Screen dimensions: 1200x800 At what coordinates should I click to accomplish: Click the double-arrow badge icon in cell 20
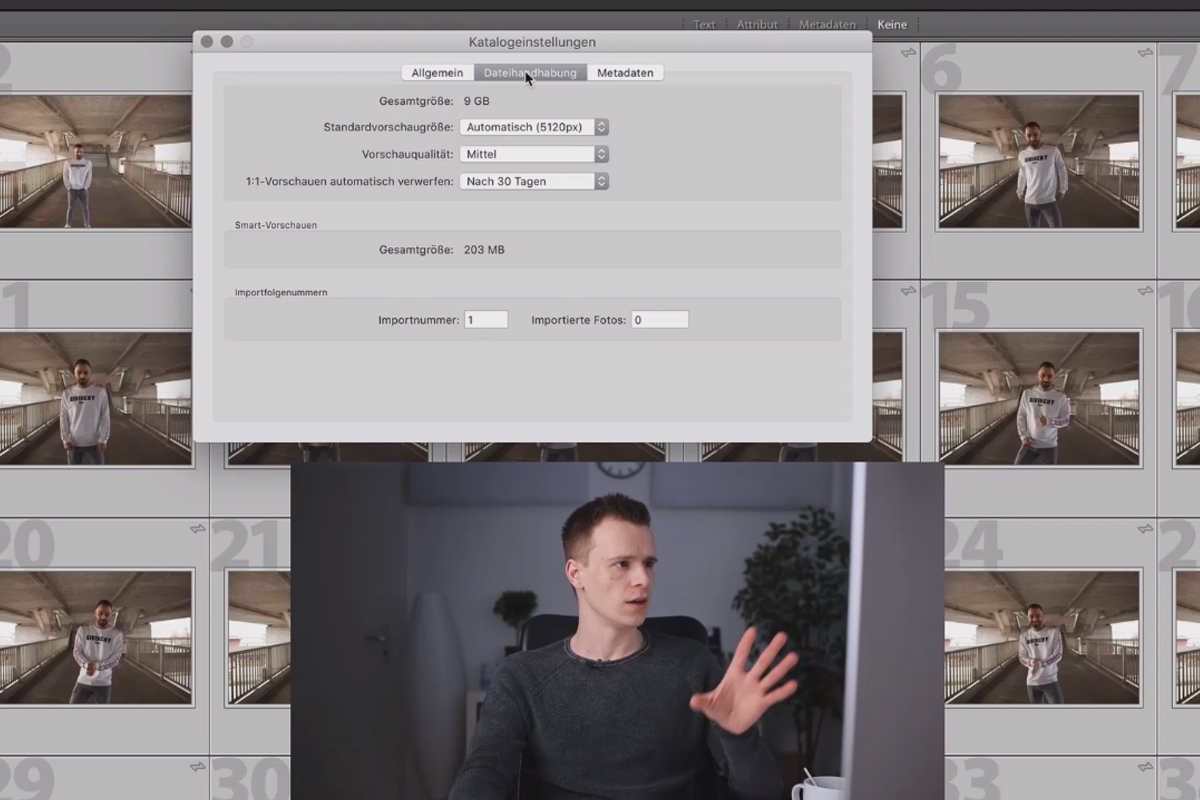coord(197,529)
